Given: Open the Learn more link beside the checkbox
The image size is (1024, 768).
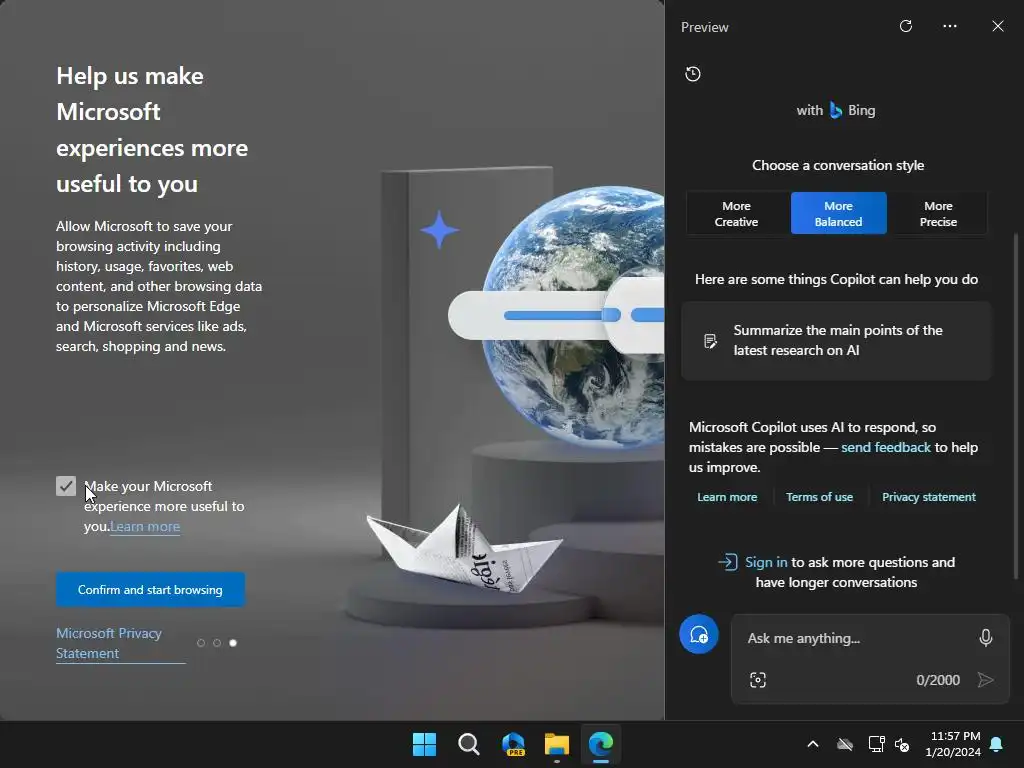Looking at the screenshot, I should tap(145, 526).
